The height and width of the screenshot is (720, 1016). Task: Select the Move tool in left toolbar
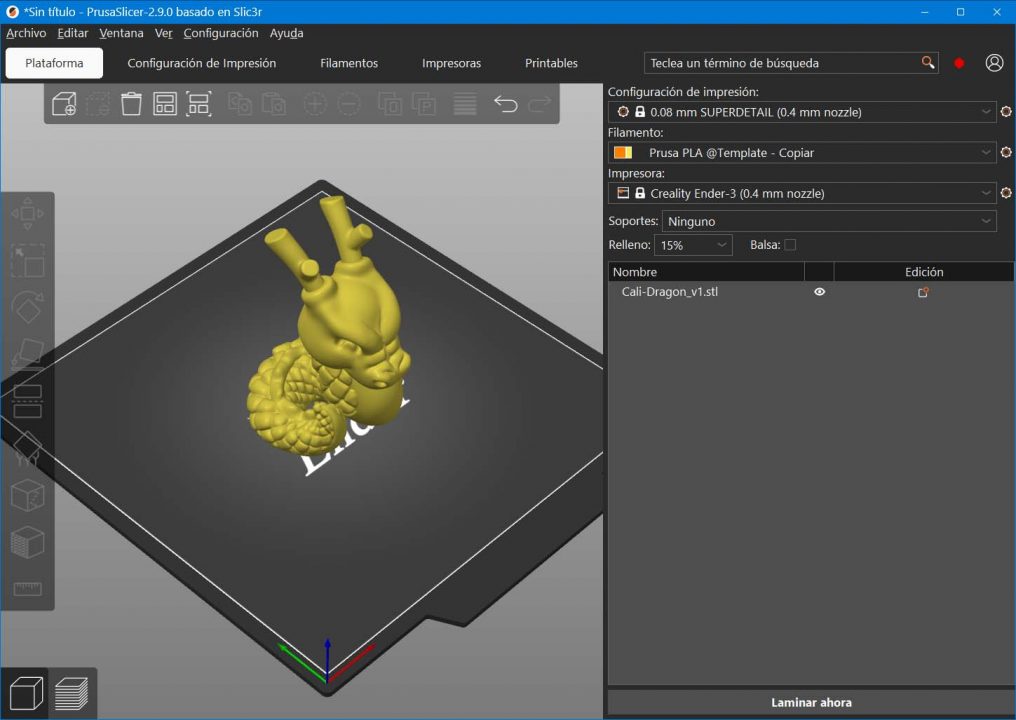click(x=27, y=213)
